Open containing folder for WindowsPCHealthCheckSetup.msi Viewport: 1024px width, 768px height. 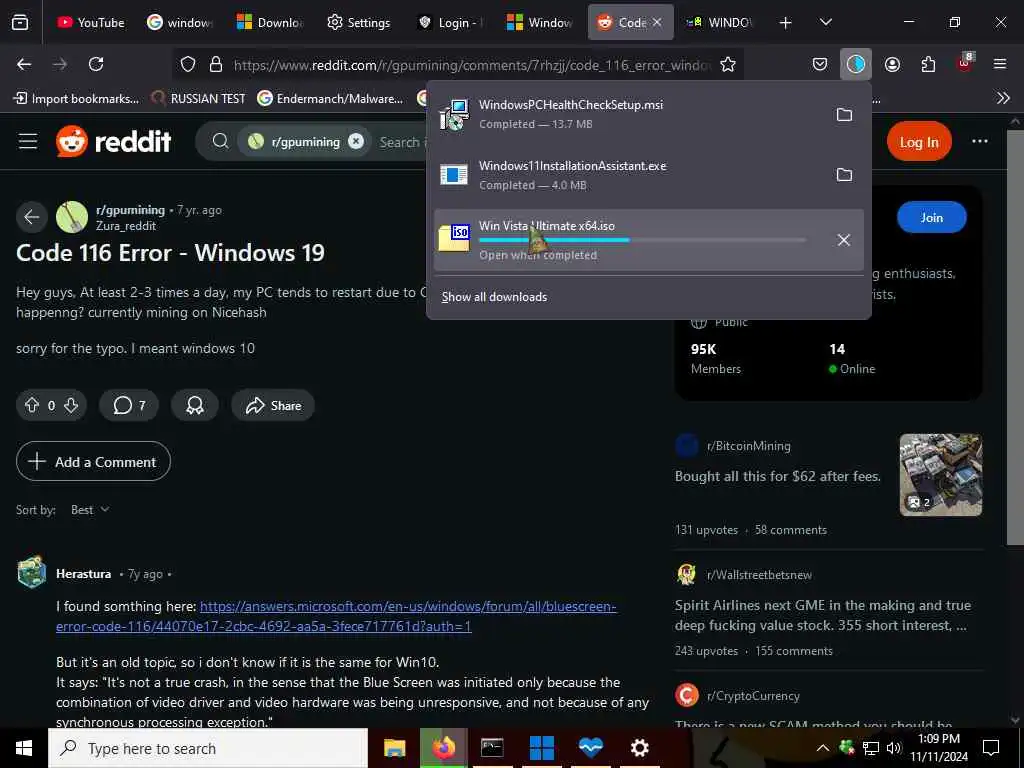pyautogui.click(x=844, y=114)
